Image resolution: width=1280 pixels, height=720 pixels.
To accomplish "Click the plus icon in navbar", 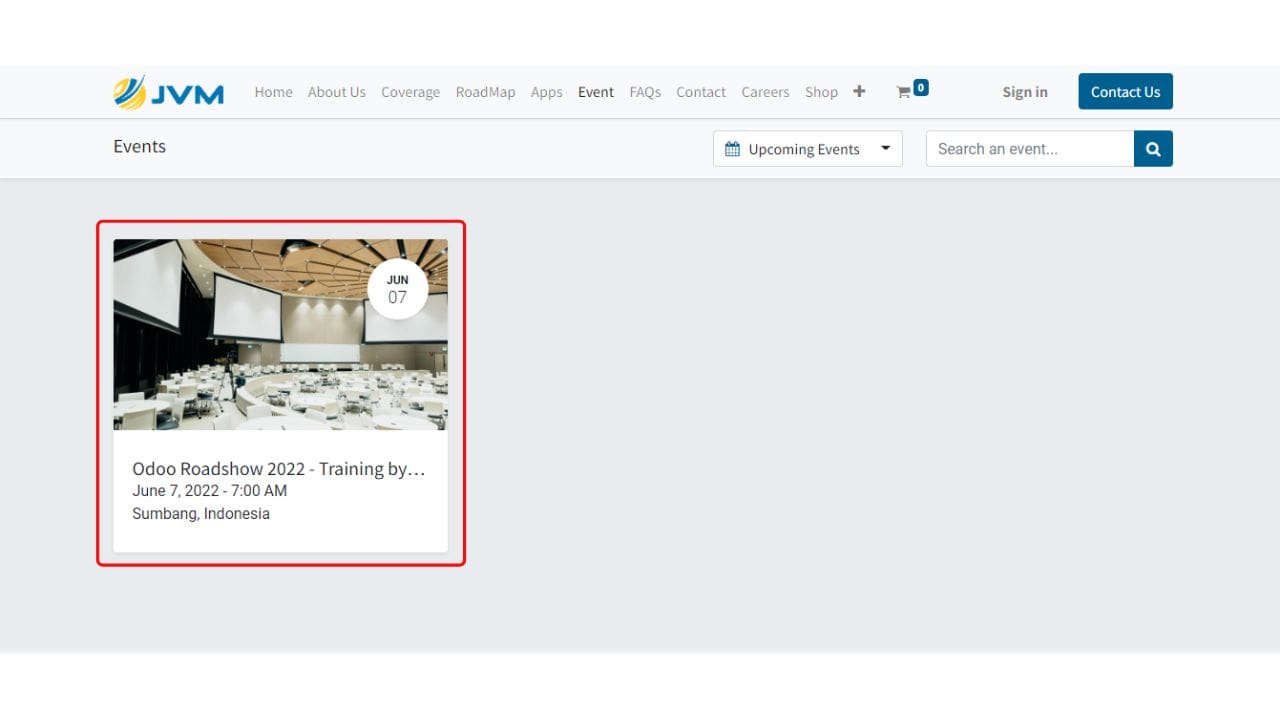I will (x=859, y=91).
